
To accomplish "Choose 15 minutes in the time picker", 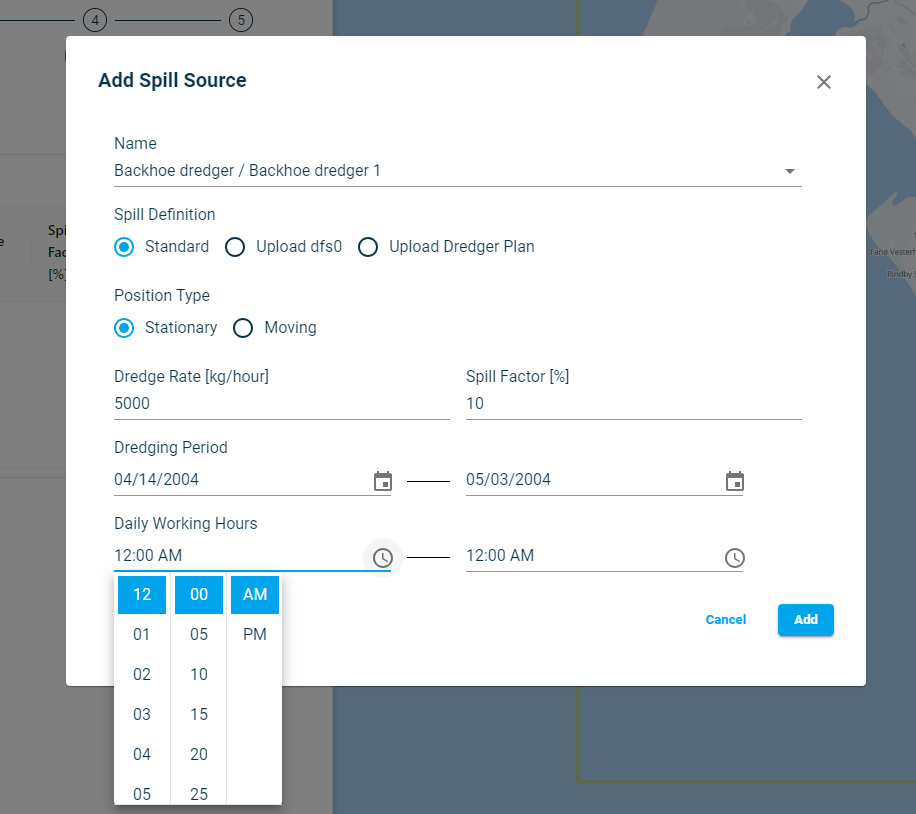I will point(199,714).
